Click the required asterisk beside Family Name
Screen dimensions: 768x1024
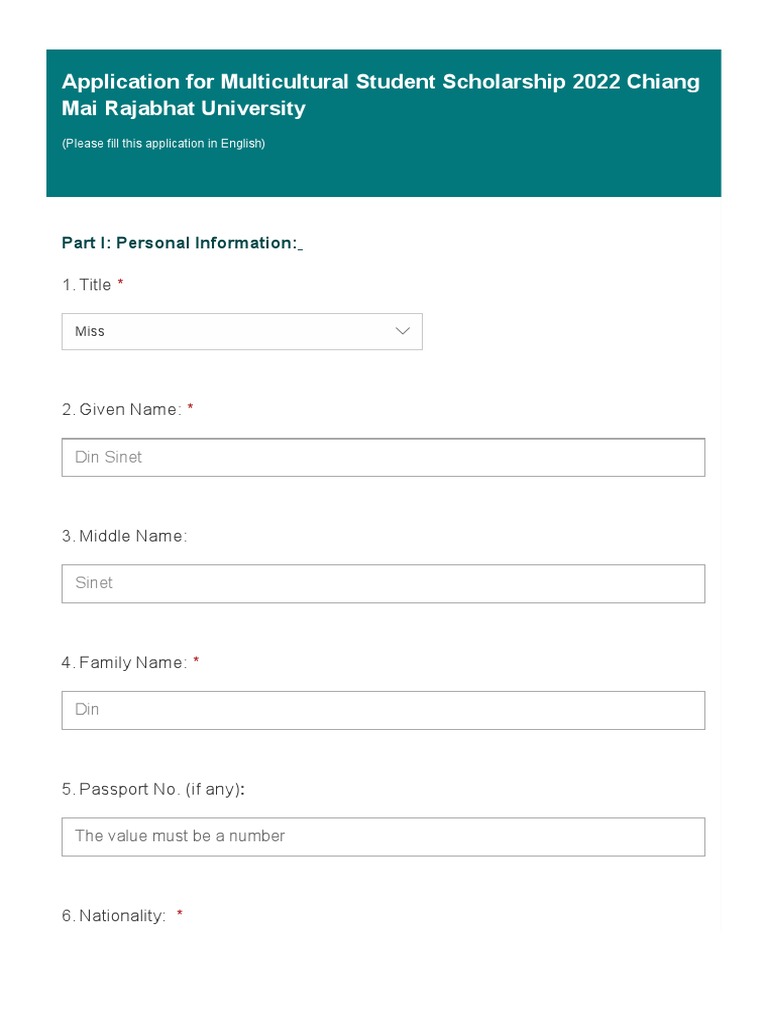point(196,661)
